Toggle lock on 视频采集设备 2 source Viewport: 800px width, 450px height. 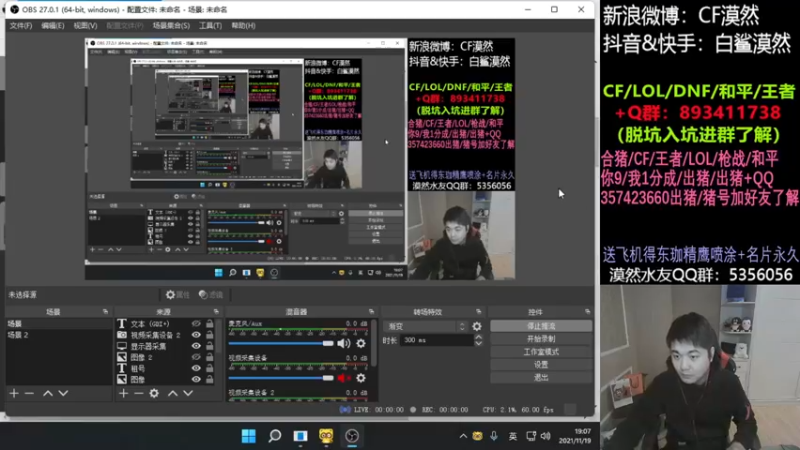pos(210,335)
